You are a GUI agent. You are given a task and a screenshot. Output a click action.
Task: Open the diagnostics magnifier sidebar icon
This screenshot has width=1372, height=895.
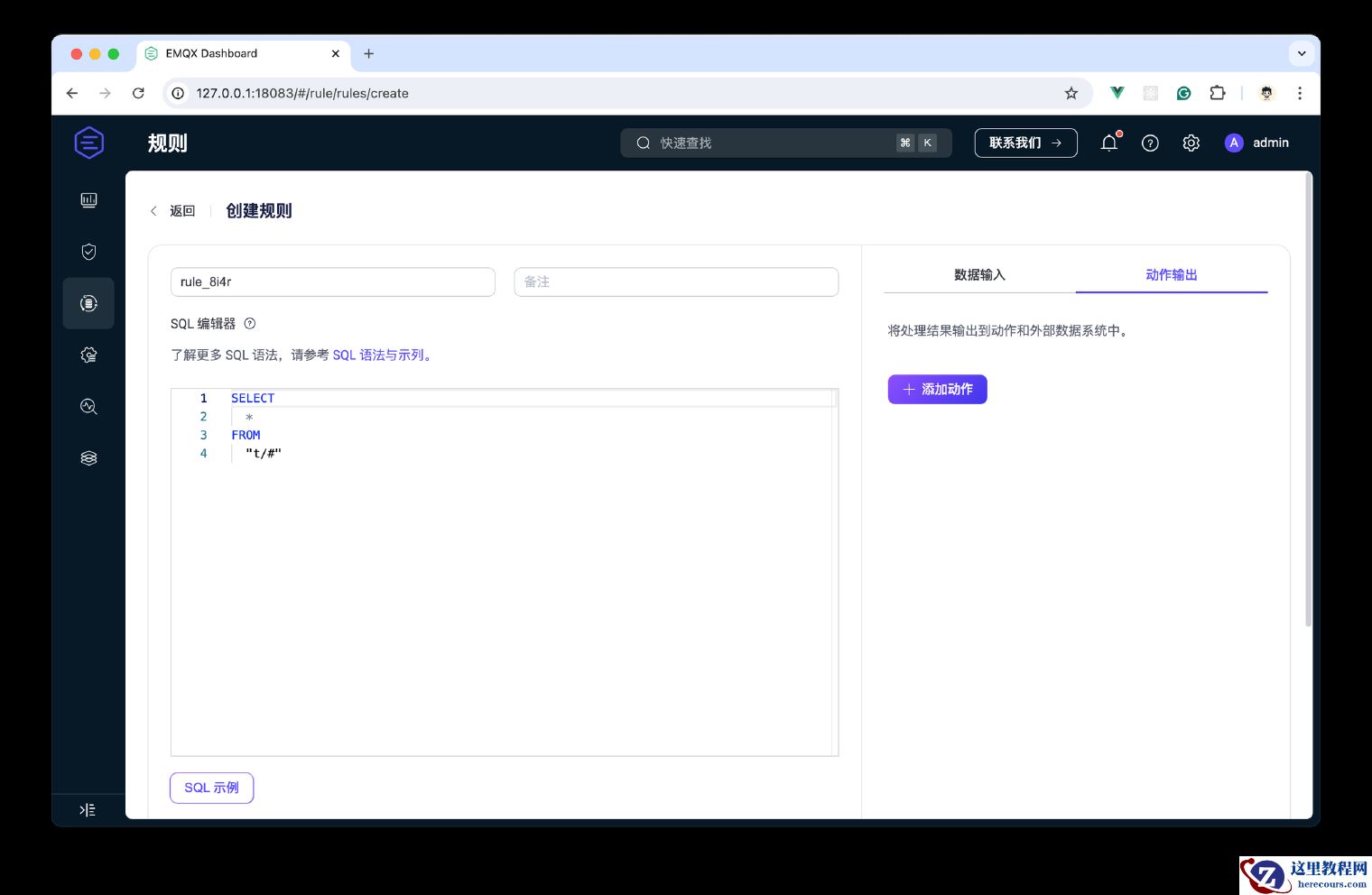(88, 407)
